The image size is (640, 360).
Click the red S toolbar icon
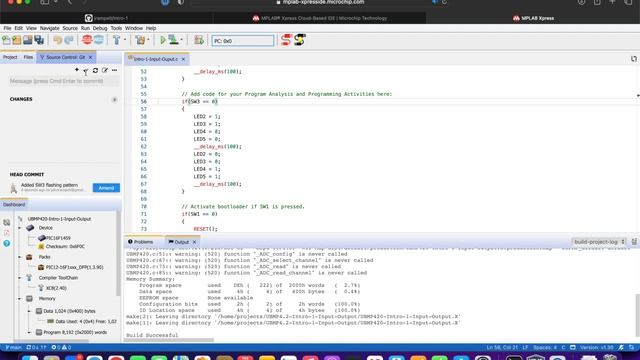(286, 40)
